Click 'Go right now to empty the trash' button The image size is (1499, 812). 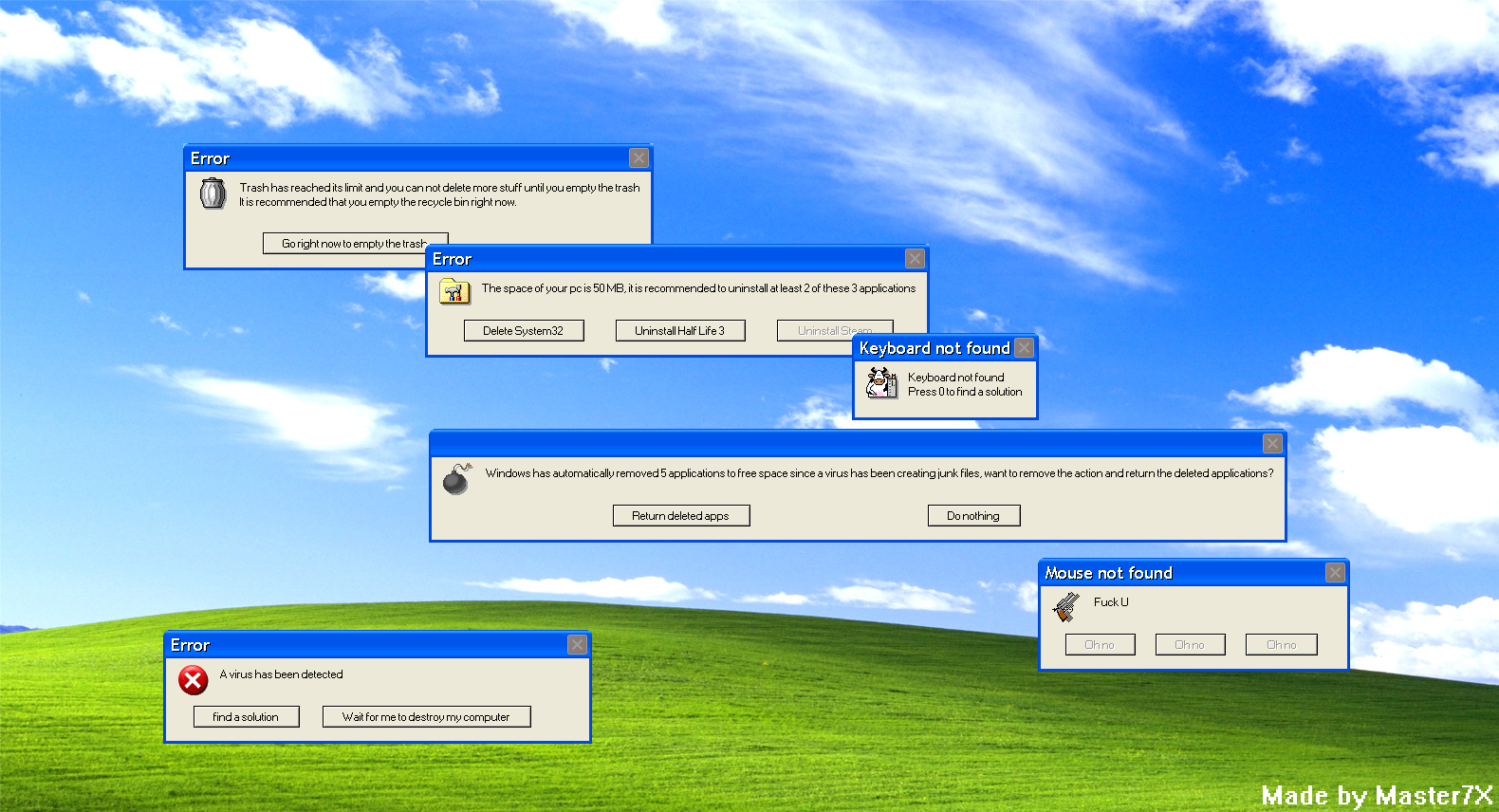point(355,244)
